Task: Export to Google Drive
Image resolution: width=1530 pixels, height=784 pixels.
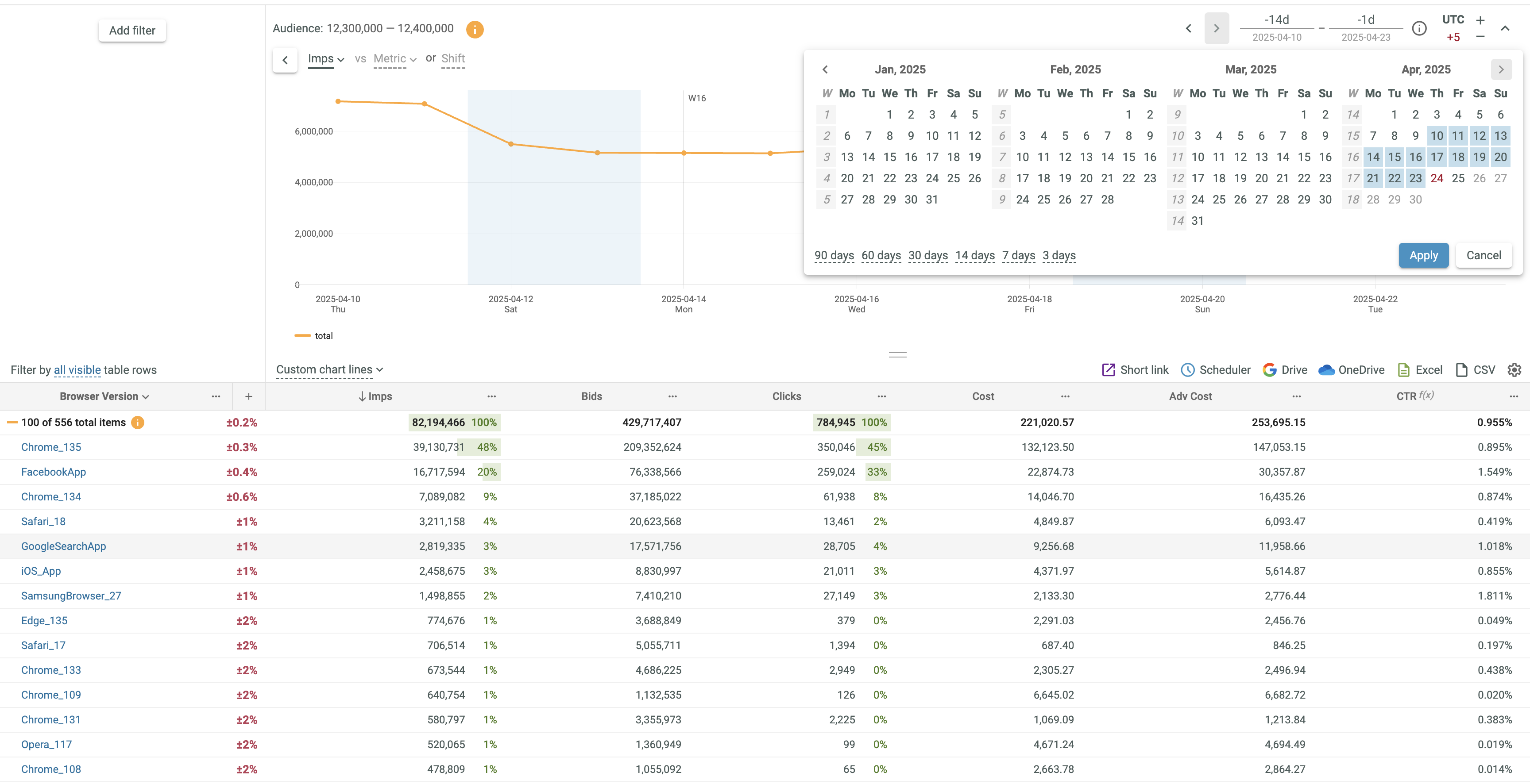Action: (x=1269, y=370)
